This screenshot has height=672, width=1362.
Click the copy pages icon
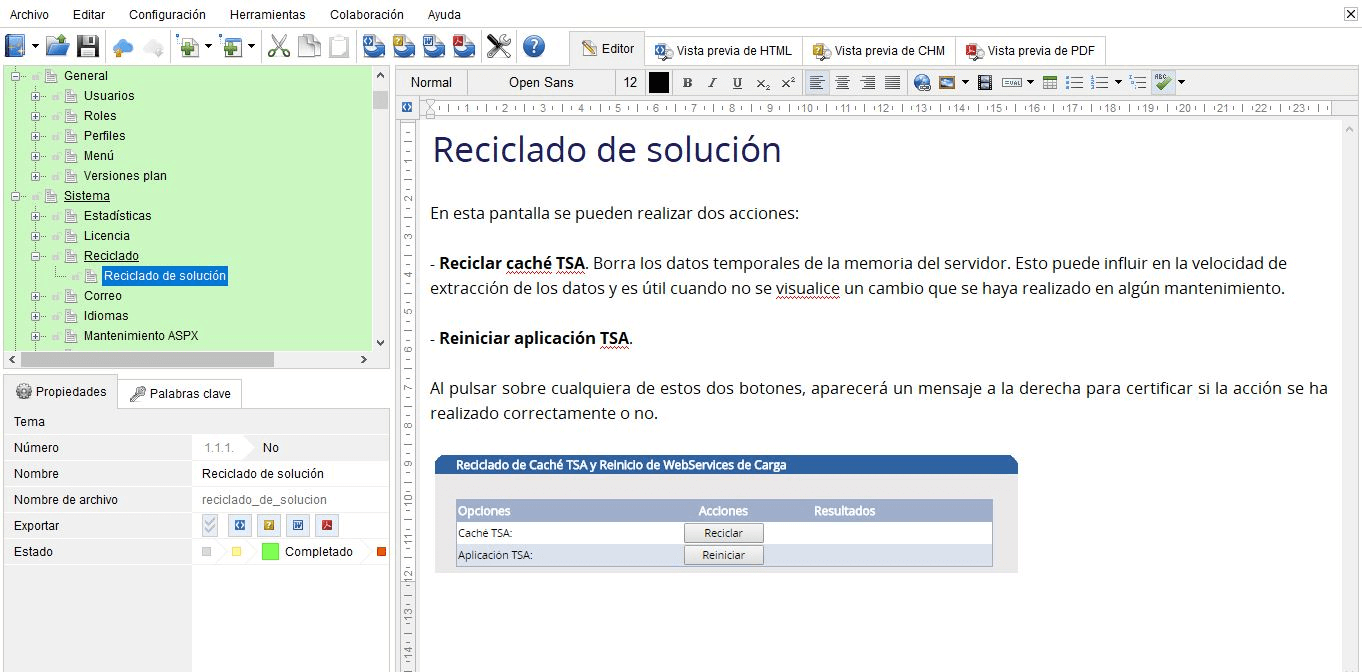click(x=310, y=46)
